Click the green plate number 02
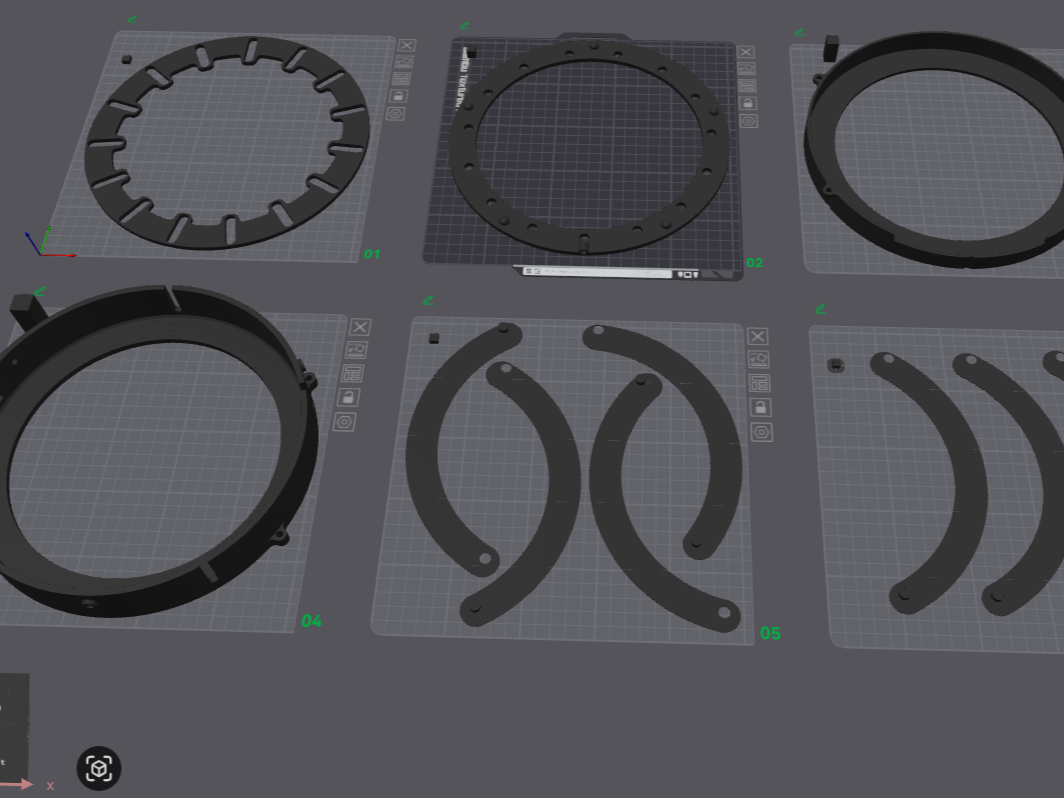Viewport: 1064px width, 798px height. (755, 263)
